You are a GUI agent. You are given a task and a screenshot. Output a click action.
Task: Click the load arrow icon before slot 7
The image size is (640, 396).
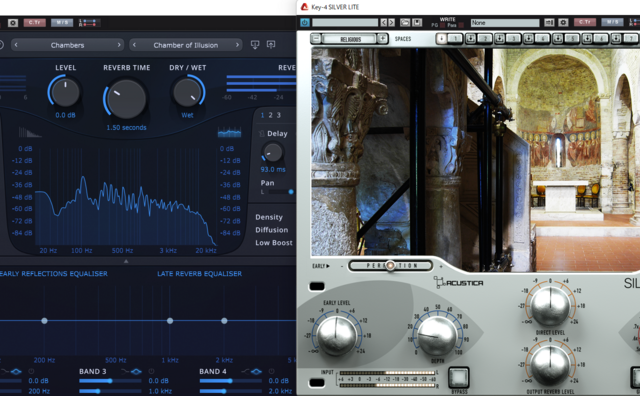[x=616, y=39]
